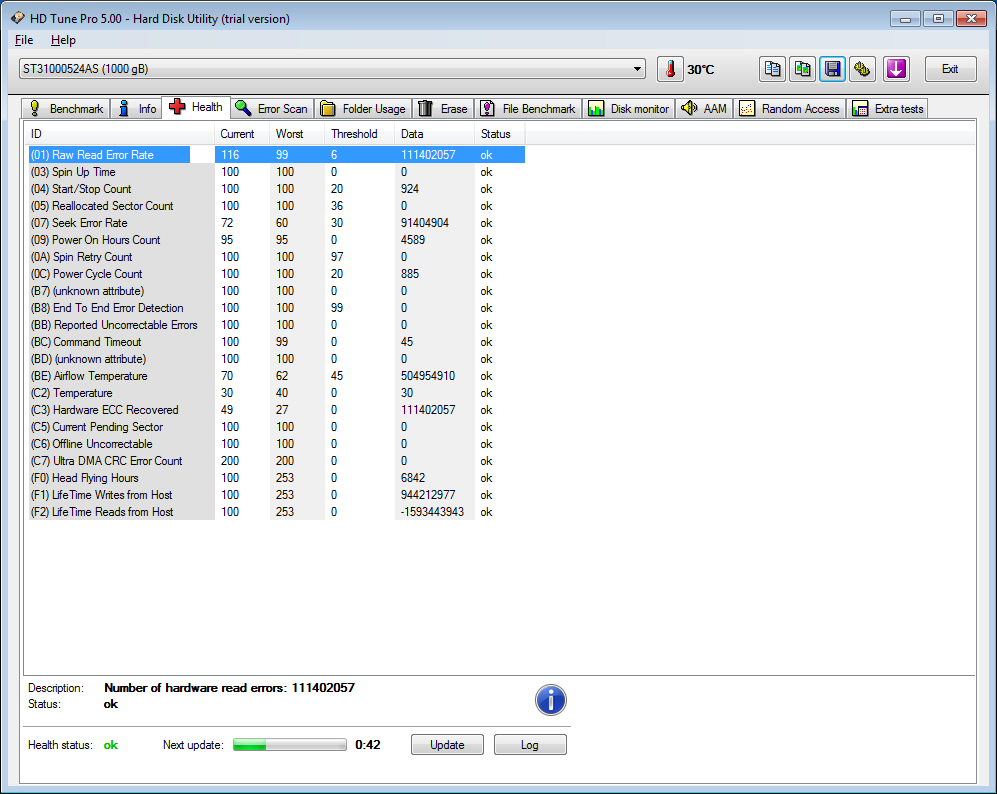
Task: Click the purple down arrow icon
Action: pyautogui.click(x=896, y=69)
